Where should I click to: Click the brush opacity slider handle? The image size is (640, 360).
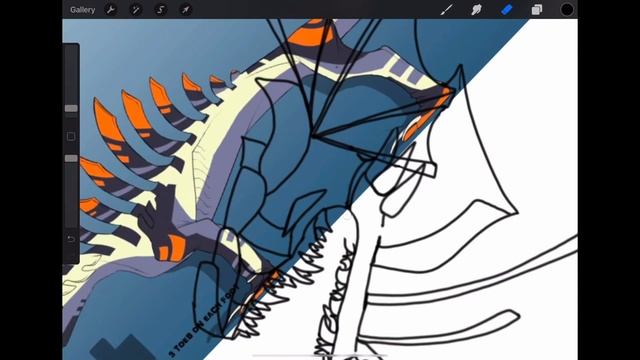[x=71, y=158]
